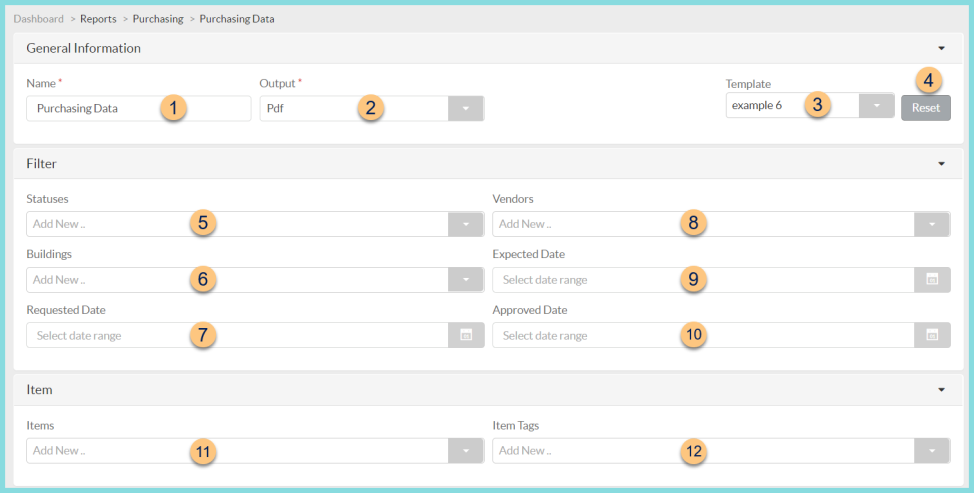Screen dimensions: 974x493
Task: Collapse the Item section
Action: click(941, 390)
